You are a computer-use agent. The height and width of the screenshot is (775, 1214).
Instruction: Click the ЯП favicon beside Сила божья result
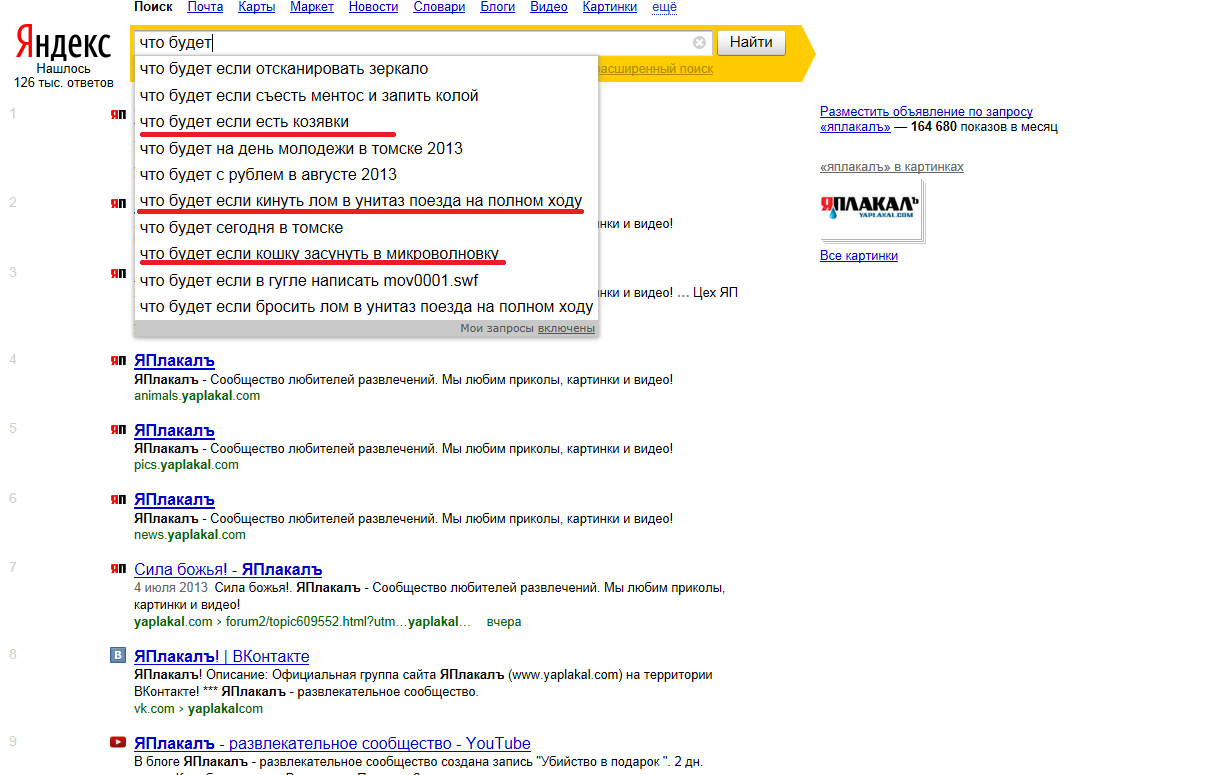[118, 569]
